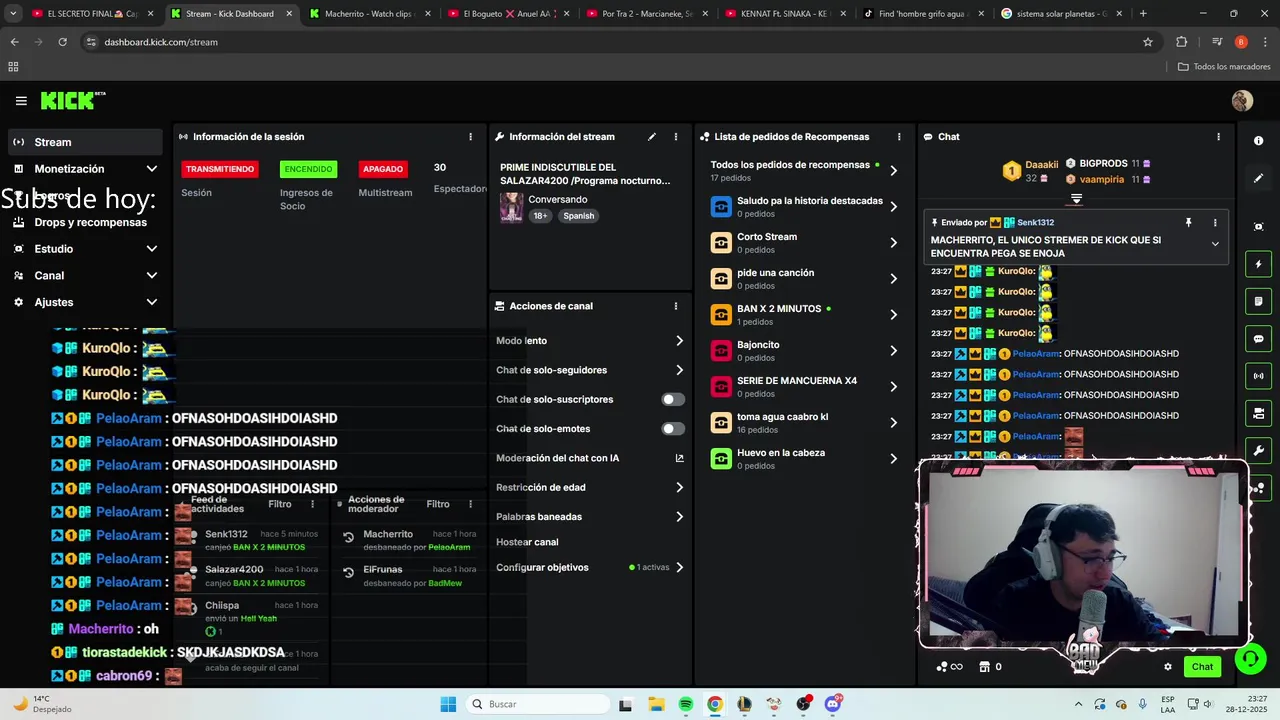This screenshot has width=1280, height=720.
Task: Collapse the chat gift leaderboard arrow
Action: 1076,199
